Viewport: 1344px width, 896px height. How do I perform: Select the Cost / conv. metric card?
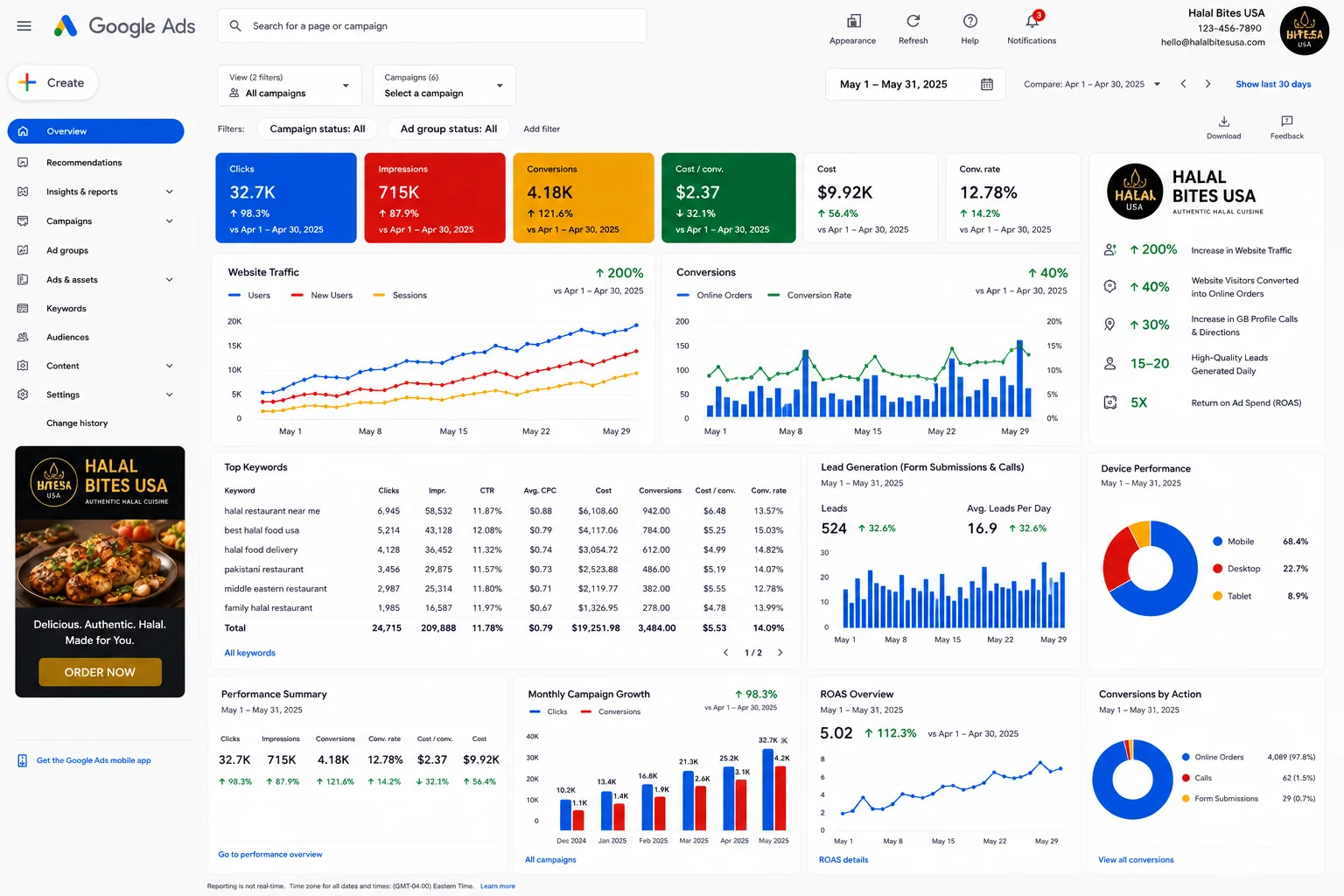point(729,198)
